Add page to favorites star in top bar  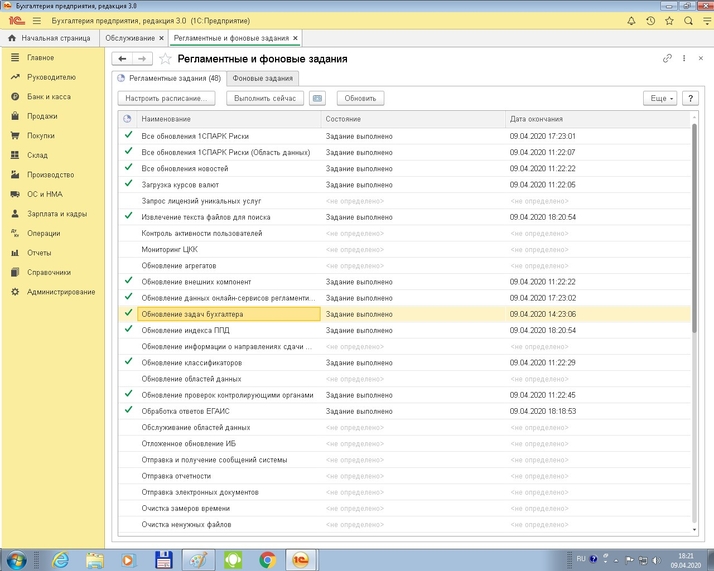(670, 21)
